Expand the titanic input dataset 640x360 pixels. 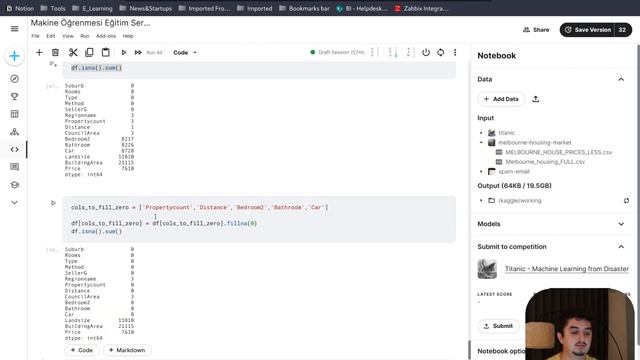click(x=481, y=133)
